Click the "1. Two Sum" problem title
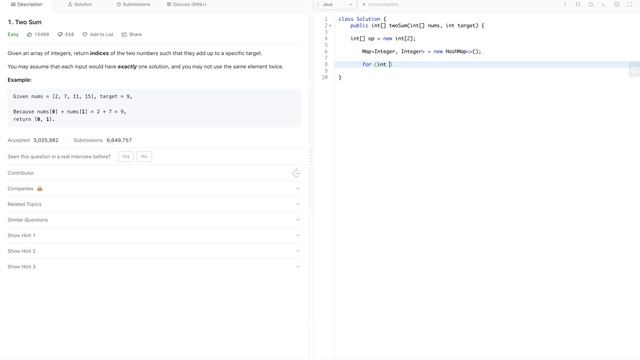The height and width of the screenshot is (360, 640). tap(24, 22)
